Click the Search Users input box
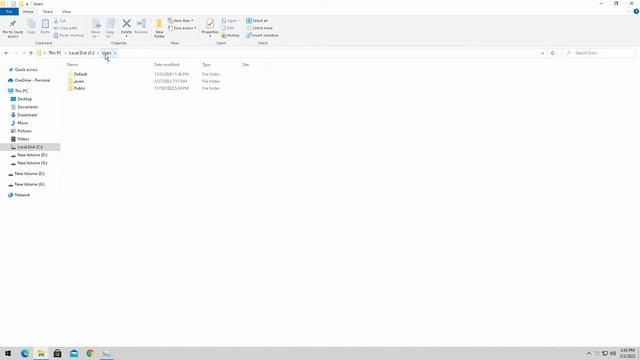 pyautogui.click(x=599, y=53)
